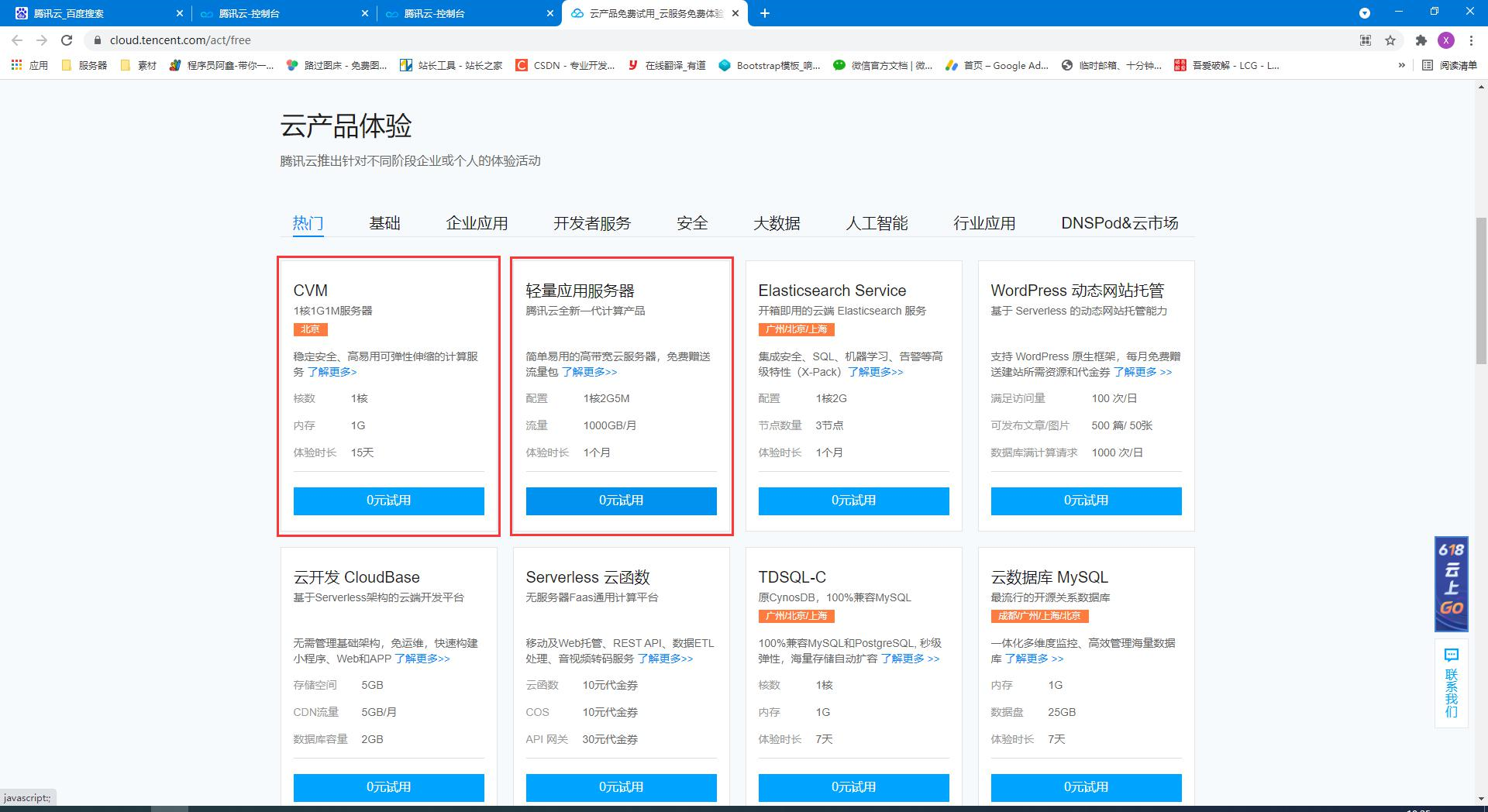
Task: Open the 吾爱破解 bookmark
Action: 1227,66
